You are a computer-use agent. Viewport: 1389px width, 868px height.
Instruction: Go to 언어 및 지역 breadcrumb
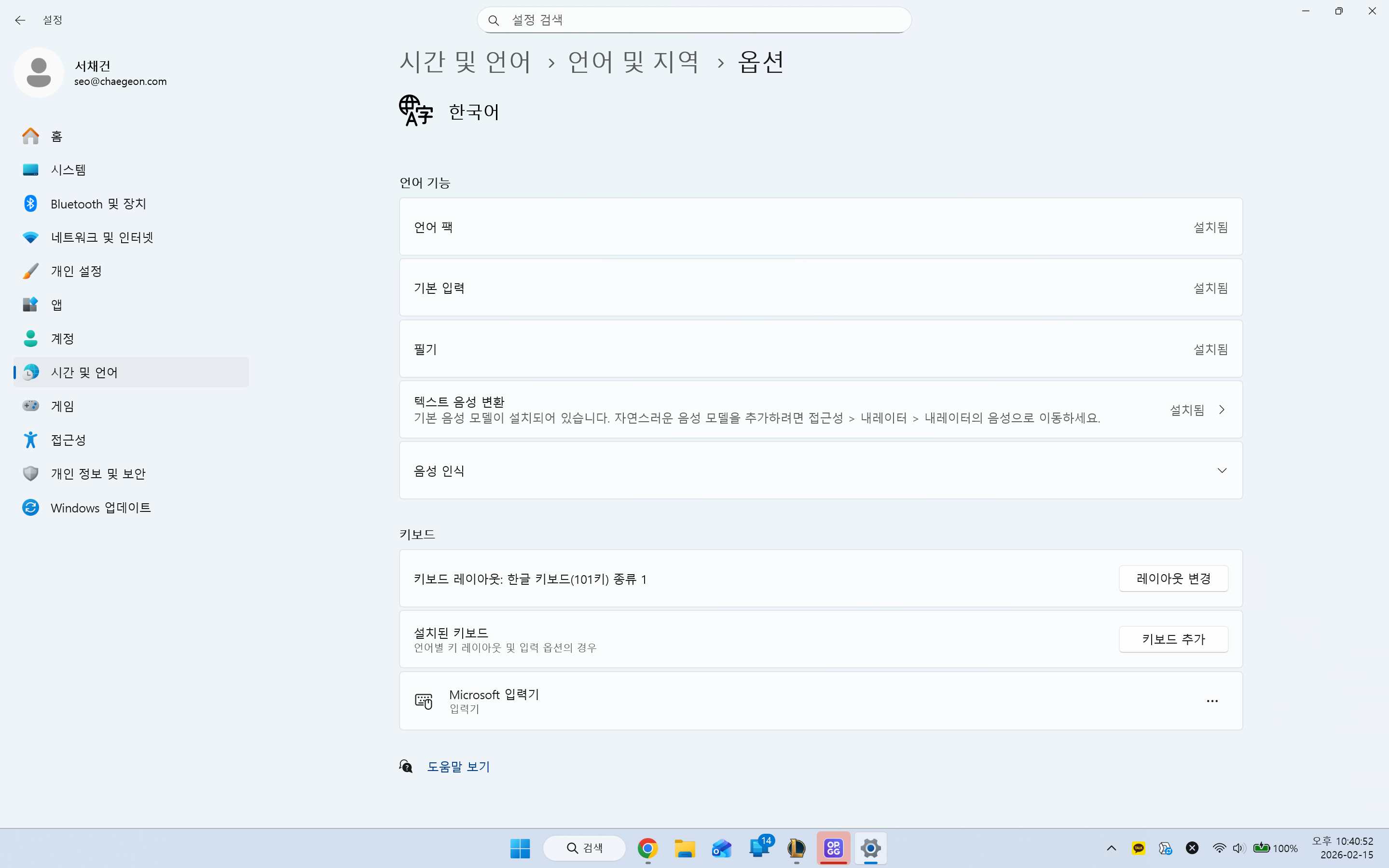tap(633, 61)
